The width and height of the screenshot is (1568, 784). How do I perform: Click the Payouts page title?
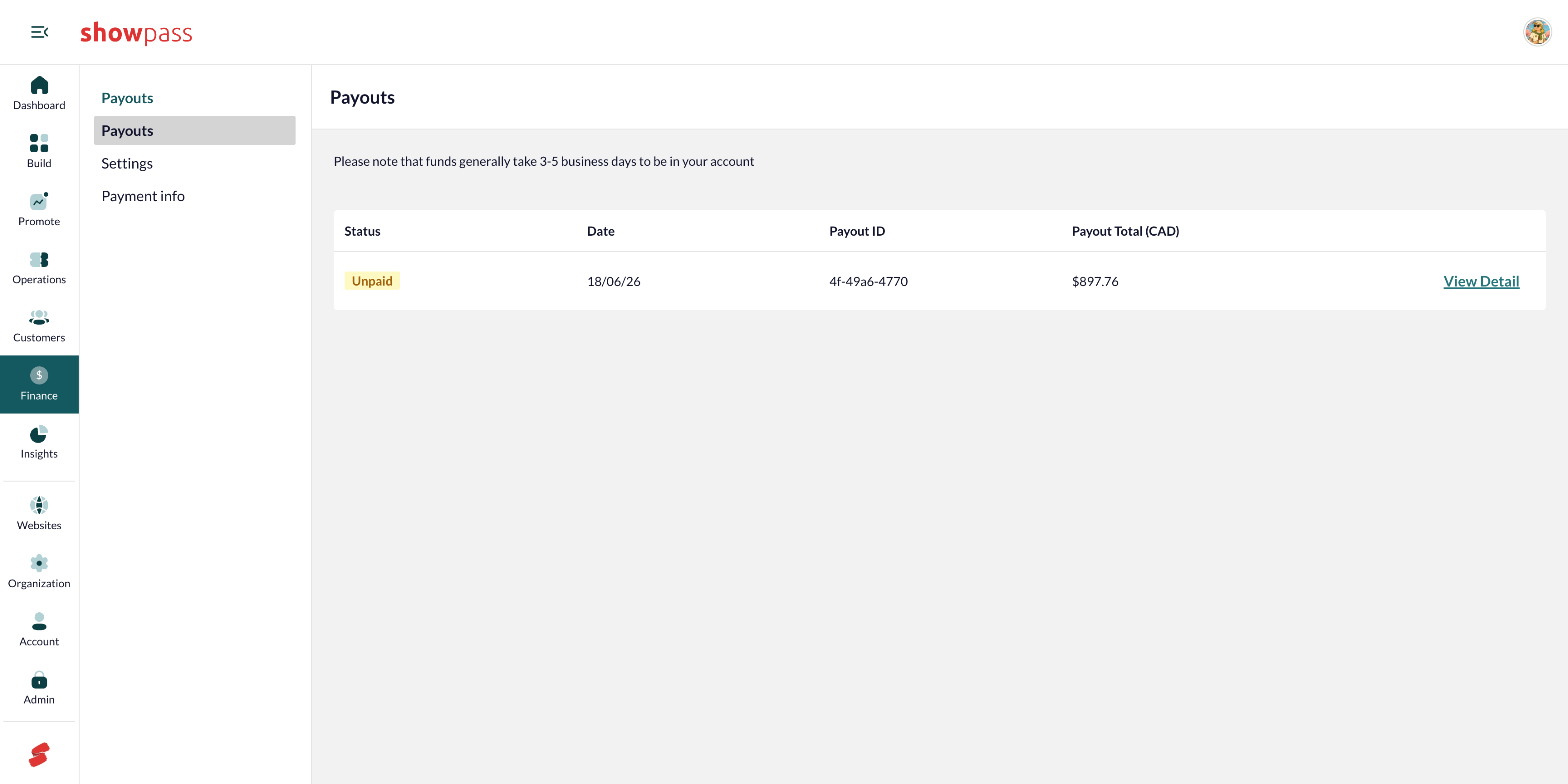(362, 97)
